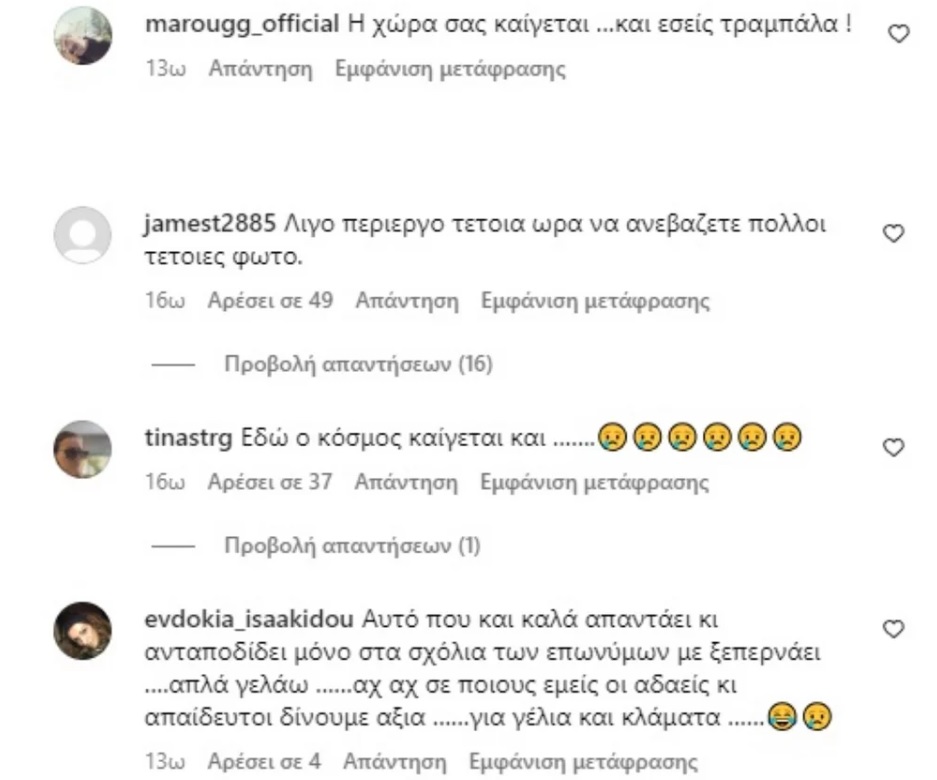Screen dimensions: 937x780
Task: Show translation of tinastrg's comment
Action: (595, 482)
